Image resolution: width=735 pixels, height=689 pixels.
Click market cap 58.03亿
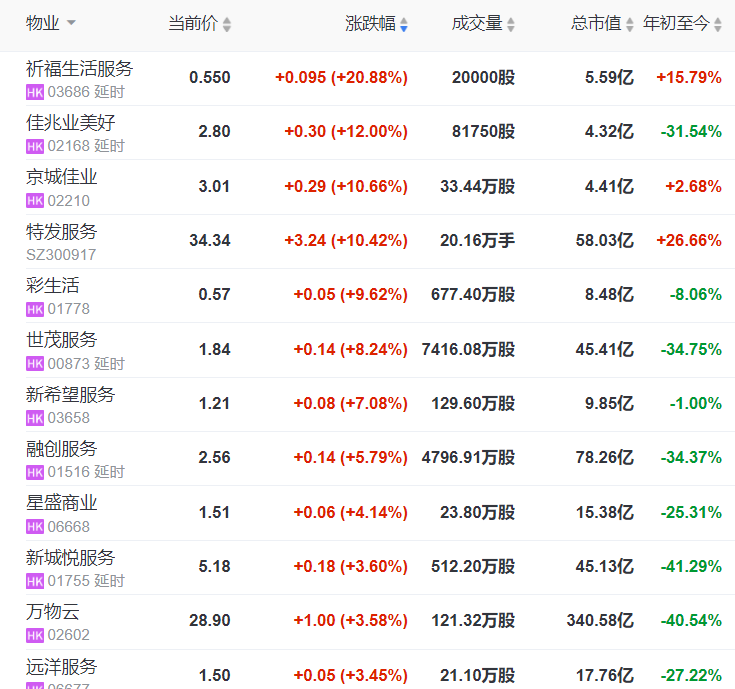[605, 240]
